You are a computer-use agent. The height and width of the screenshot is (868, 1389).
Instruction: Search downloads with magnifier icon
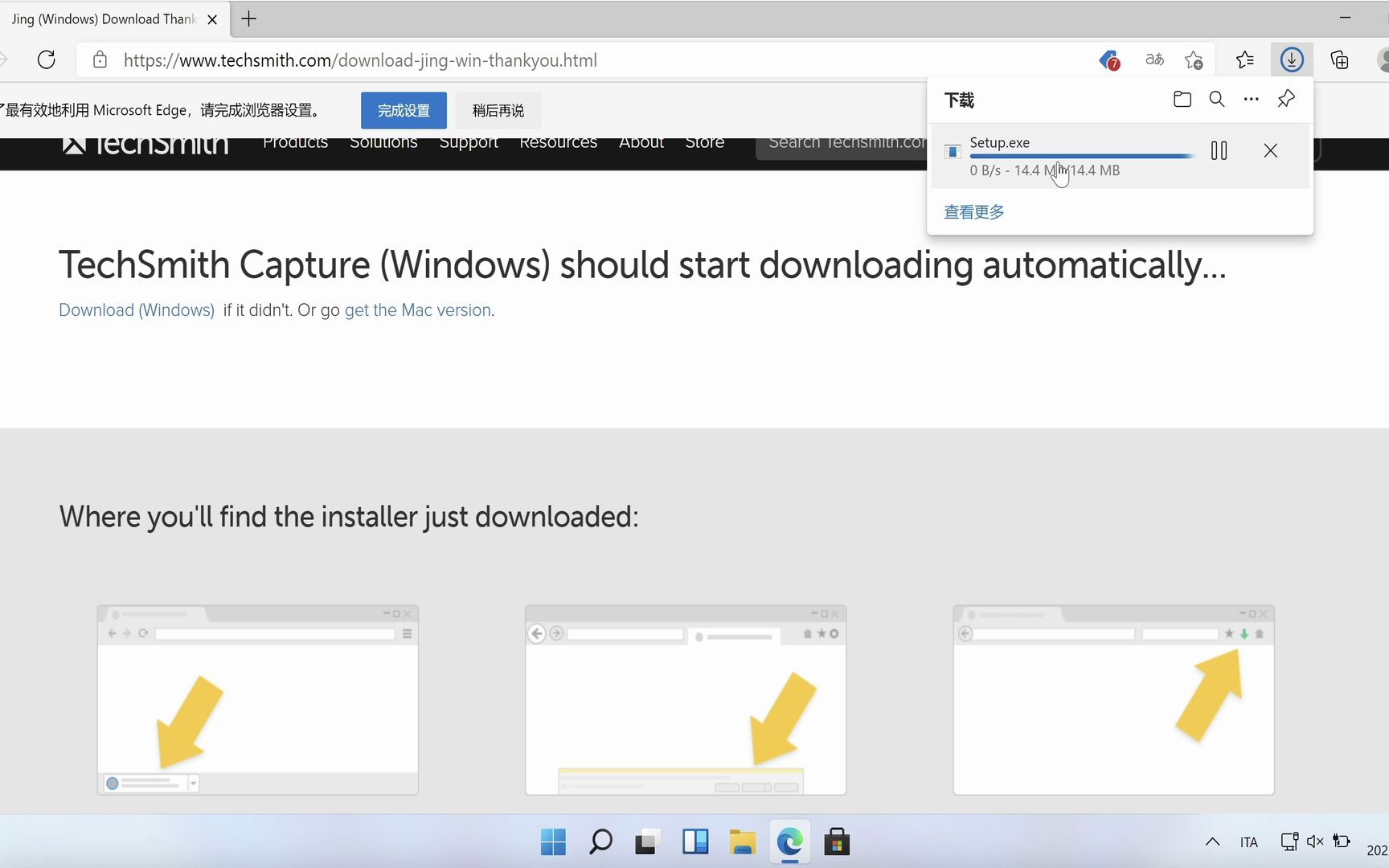(1217, 99)
